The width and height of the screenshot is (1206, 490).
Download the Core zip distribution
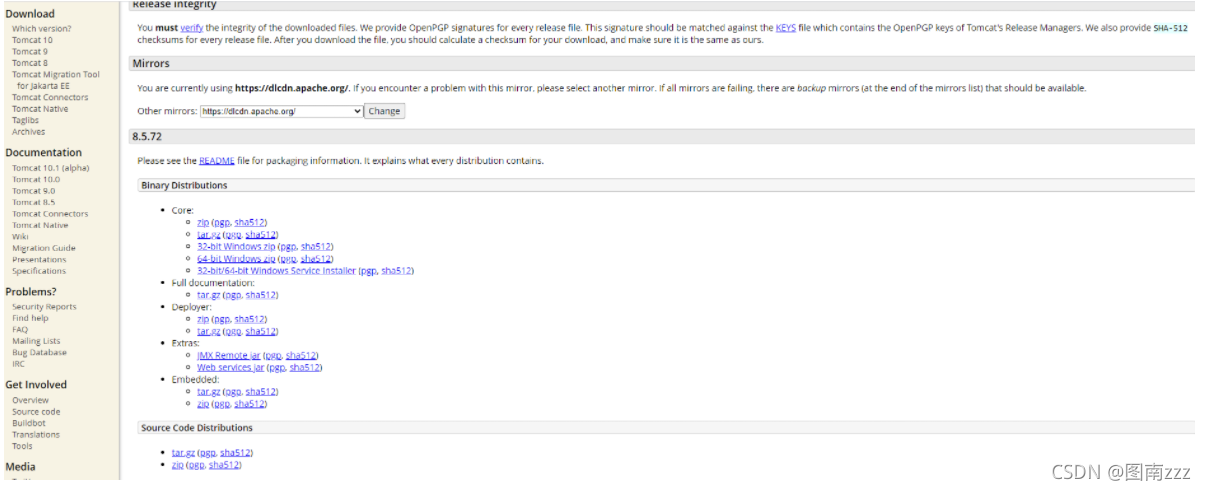point(203,222)
